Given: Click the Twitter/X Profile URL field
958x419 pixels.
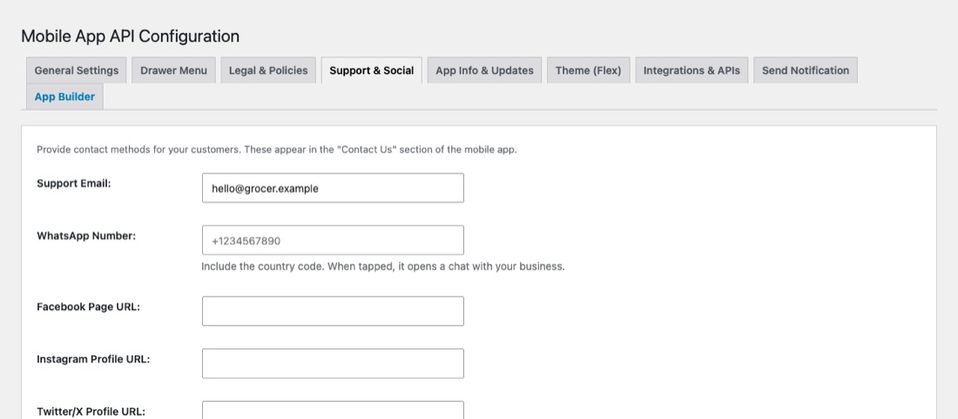Looking at the screenshot, I should point(333,410).
